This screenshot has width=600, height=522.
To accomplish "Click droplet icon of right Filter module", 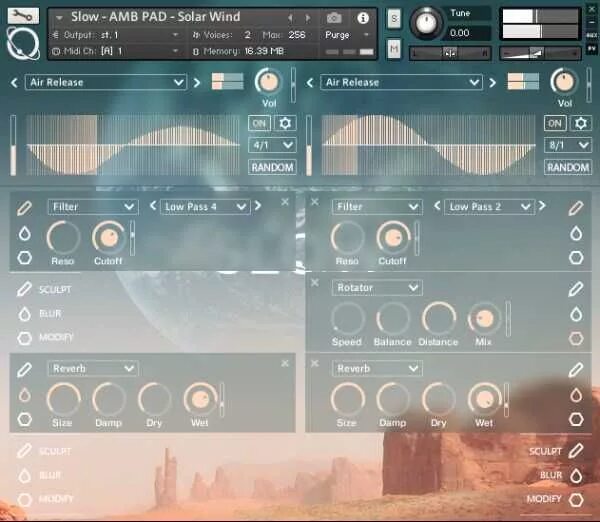I will tap(576, 233).
